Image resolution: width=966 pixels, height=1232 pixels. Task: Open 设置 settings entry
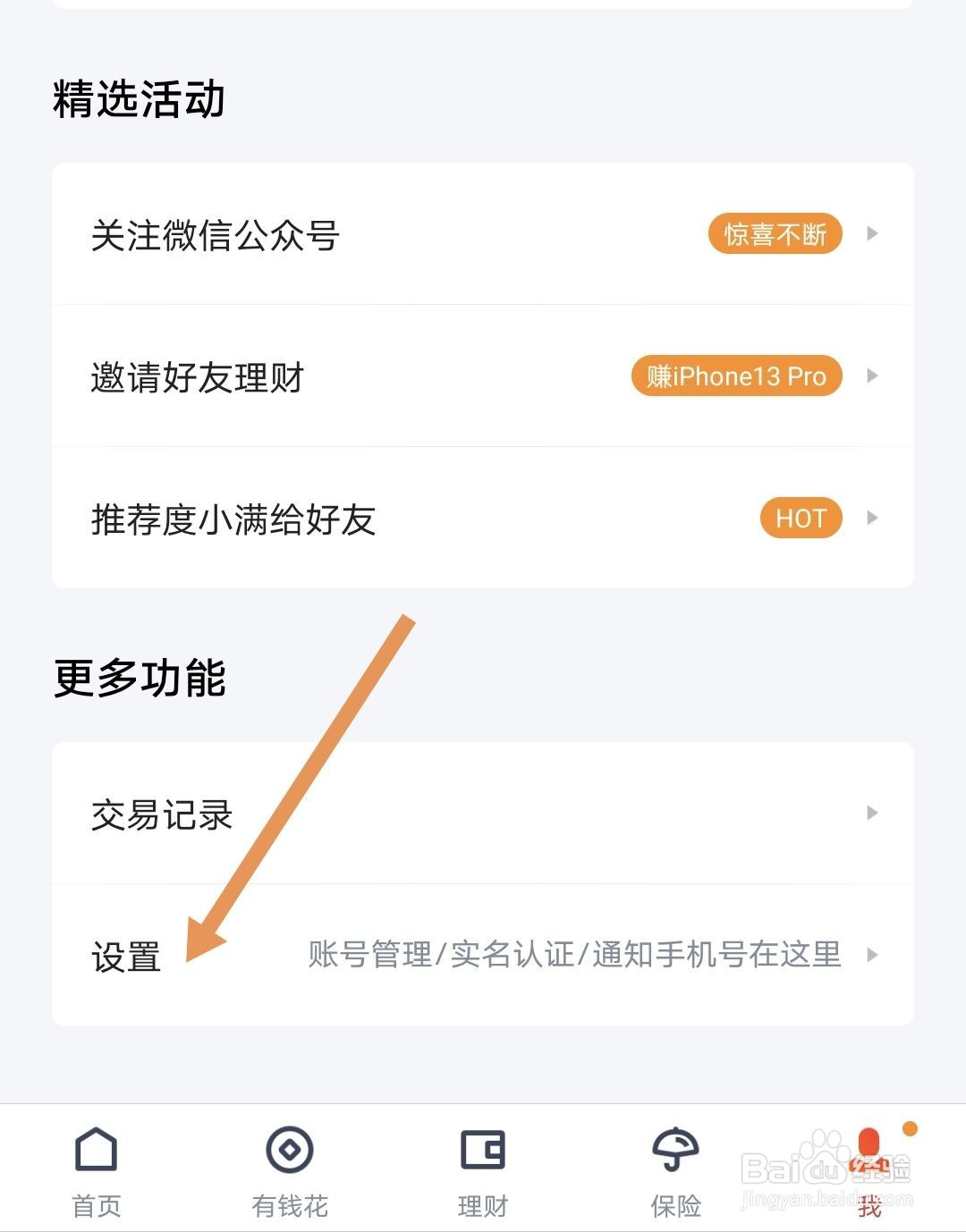click(126, 958)
